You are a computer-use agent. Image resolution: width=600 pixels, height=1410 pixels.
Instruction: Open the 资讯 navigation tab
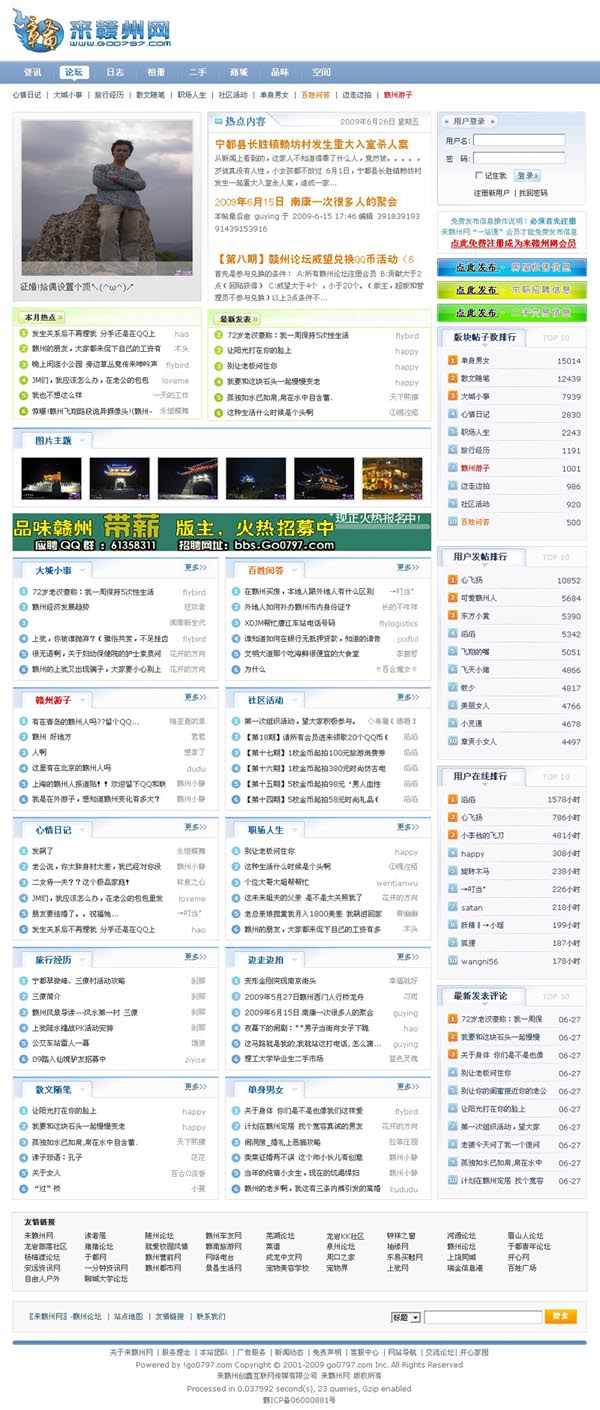click(33, 72)
